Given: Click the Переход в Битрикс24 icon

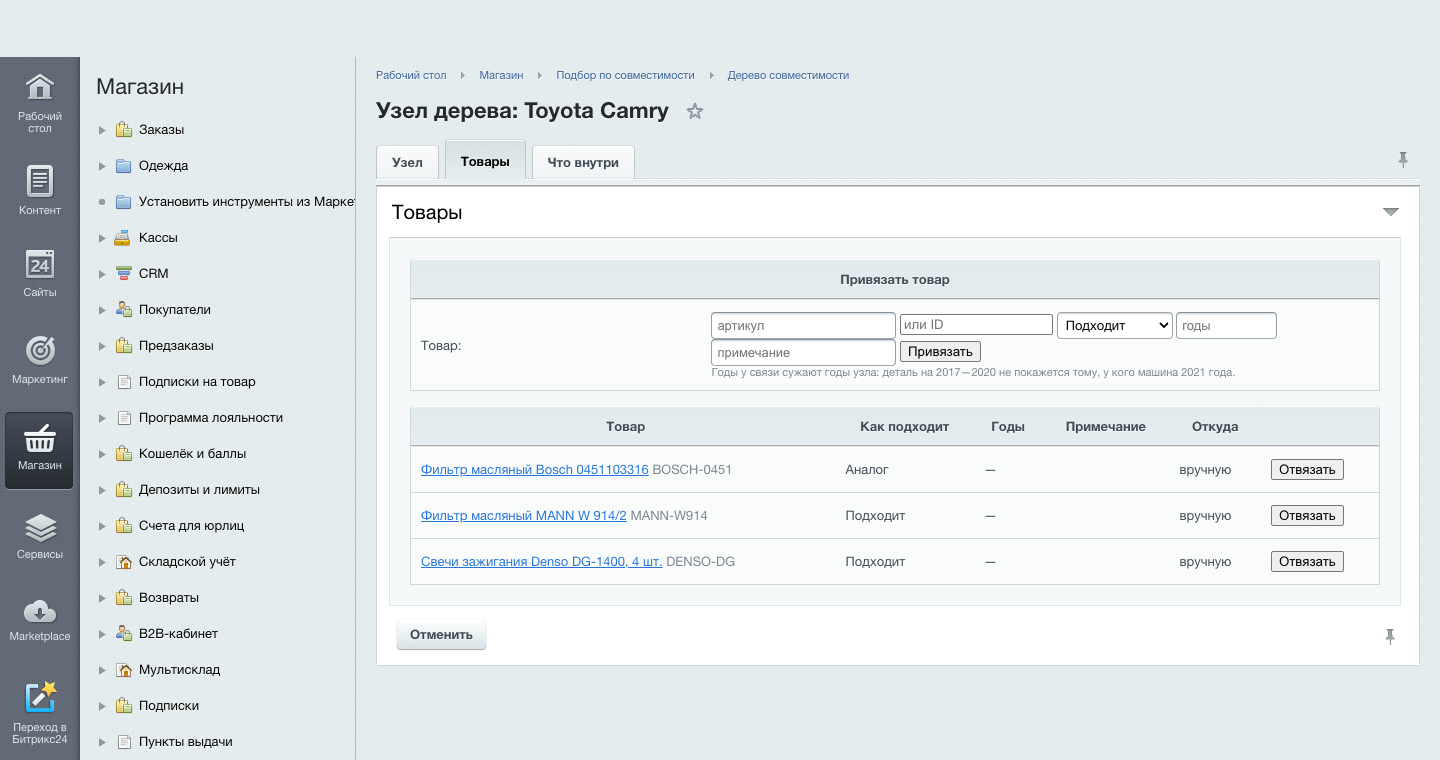Looking at the screenshot, I should pyautogui.click(x=39, y=697).
